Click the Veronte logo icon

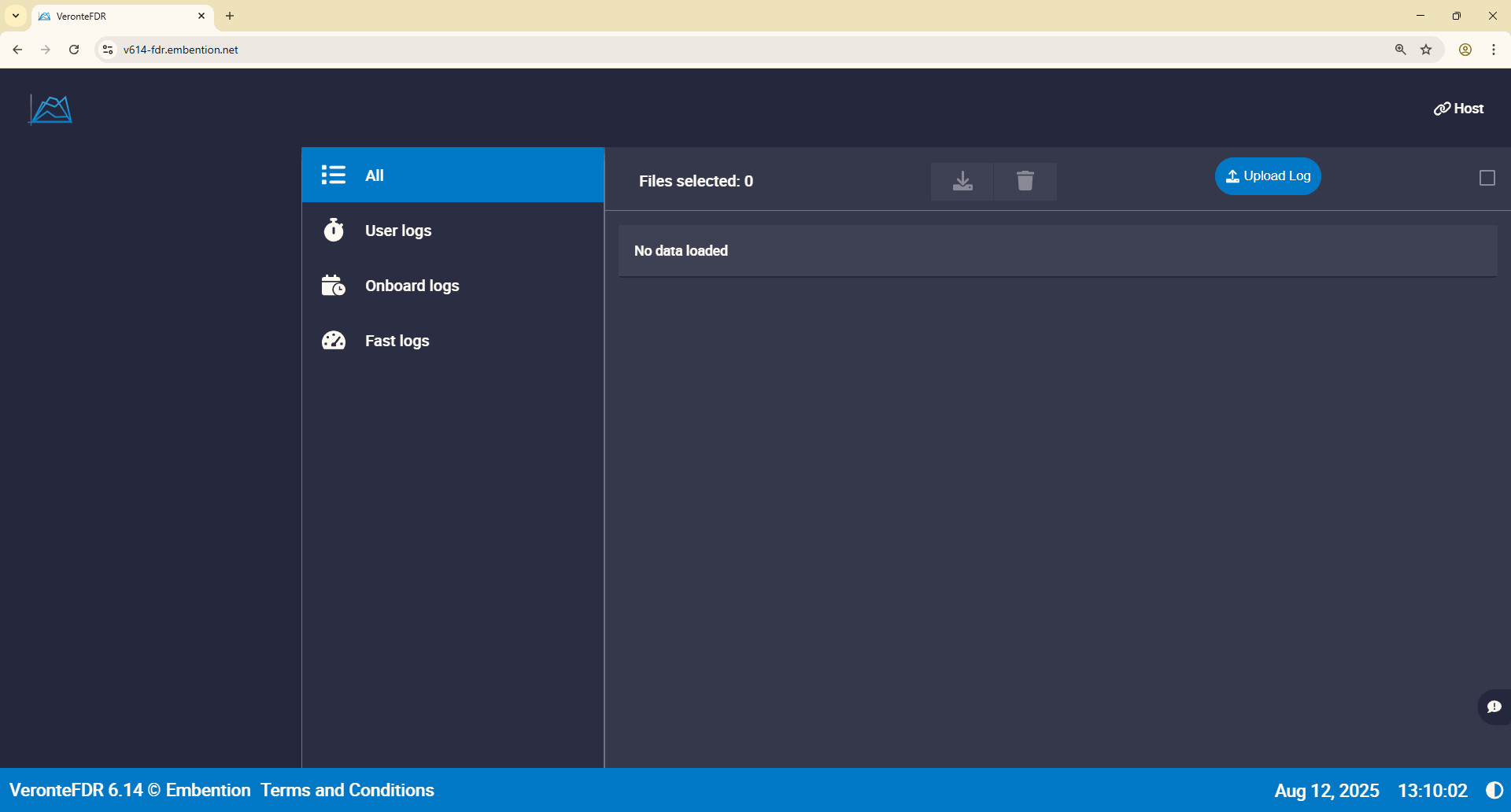(x=50, y=109)
